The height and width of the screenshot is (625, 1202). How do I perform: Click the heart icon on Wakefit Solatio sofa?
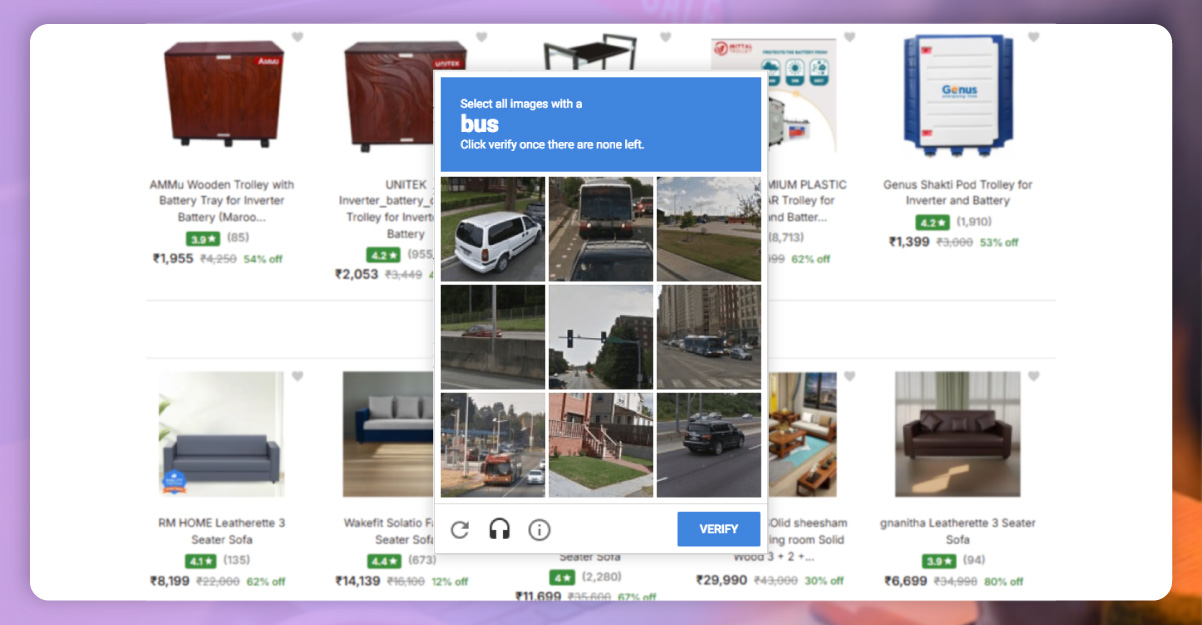[x=479, y=375]
